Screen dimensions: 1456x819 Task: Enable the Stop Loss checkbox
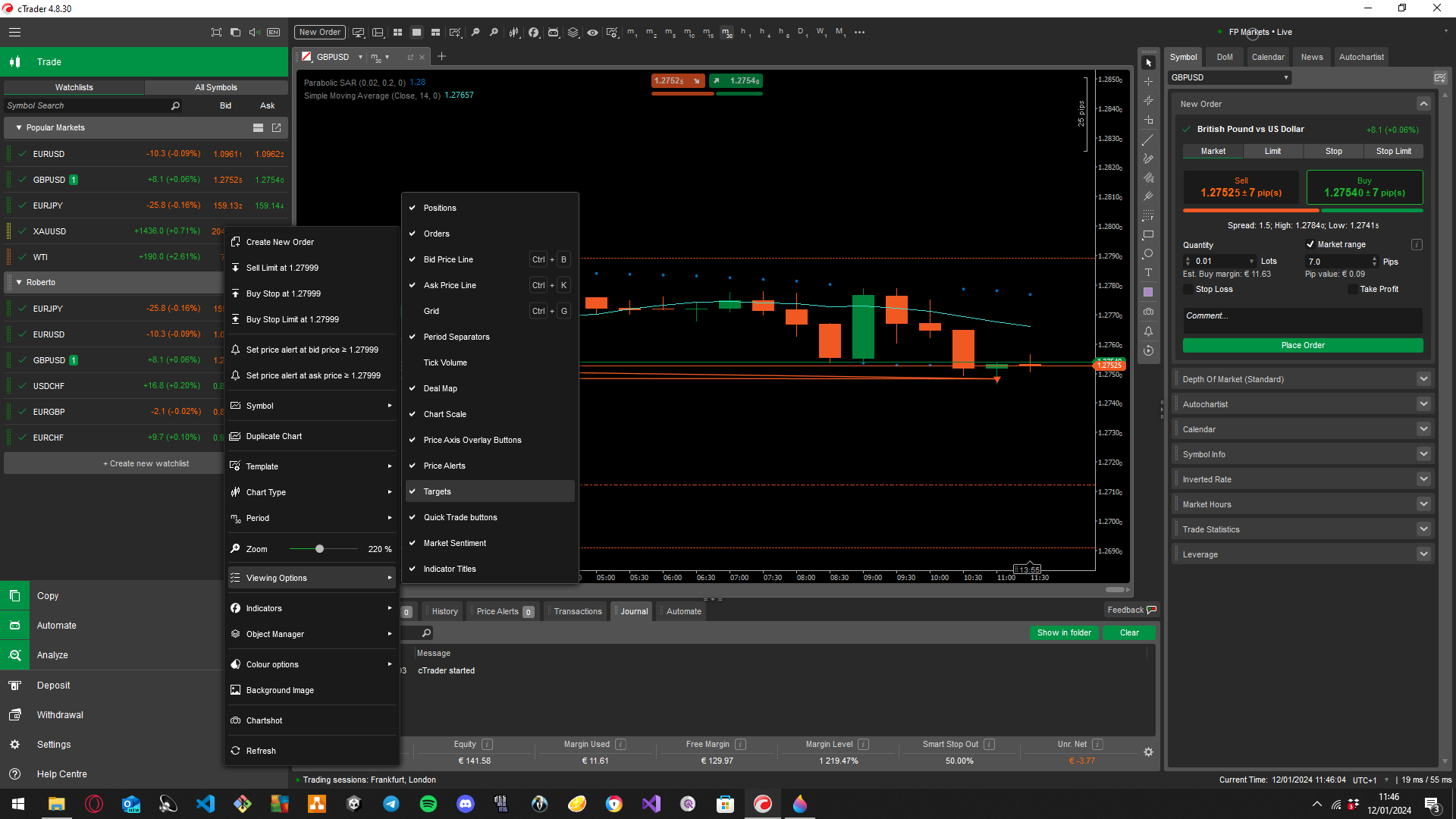click(x=1188, y=289)
